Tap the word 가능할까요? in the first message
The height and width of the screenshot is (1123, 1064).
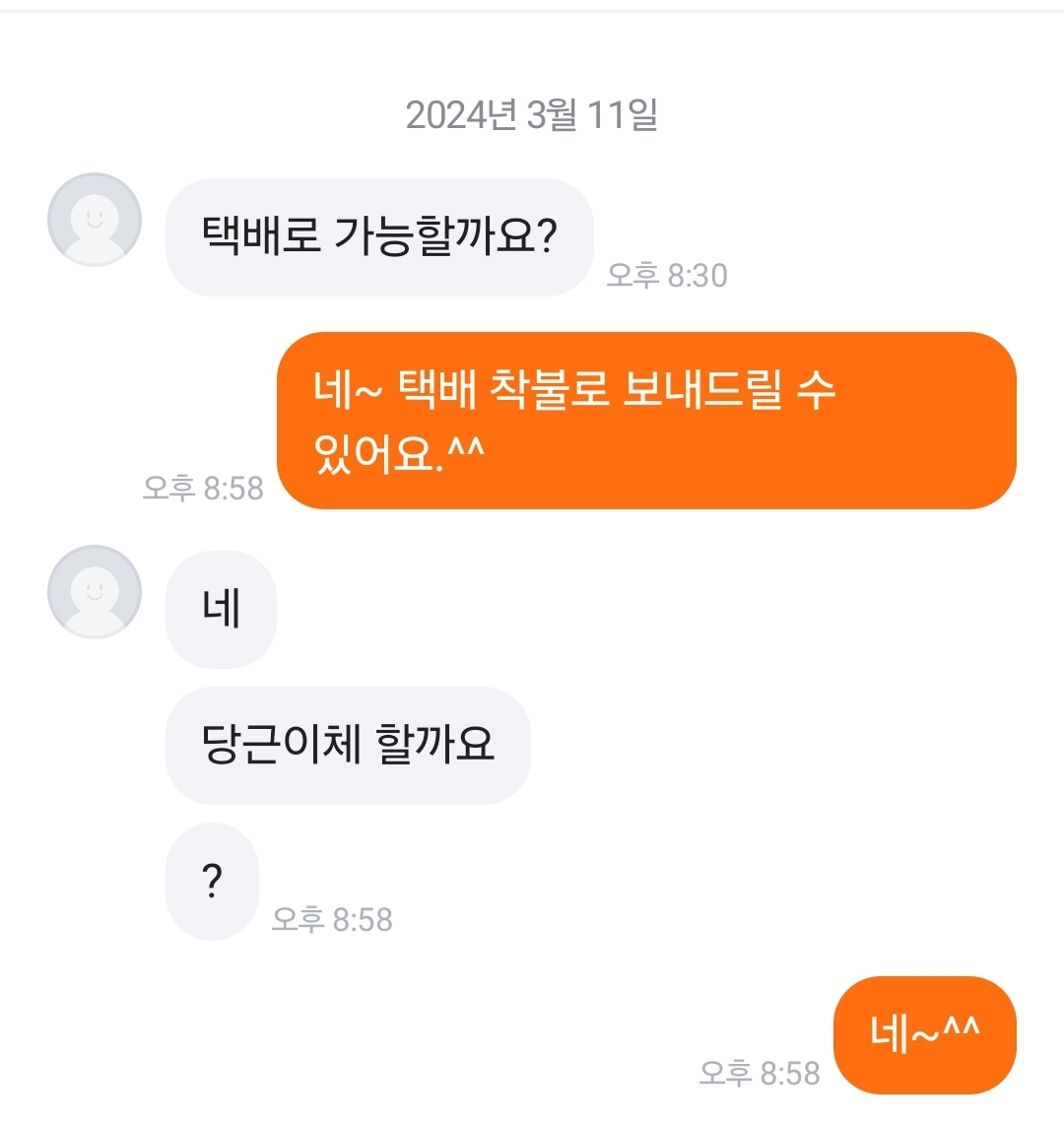point(446,236)
